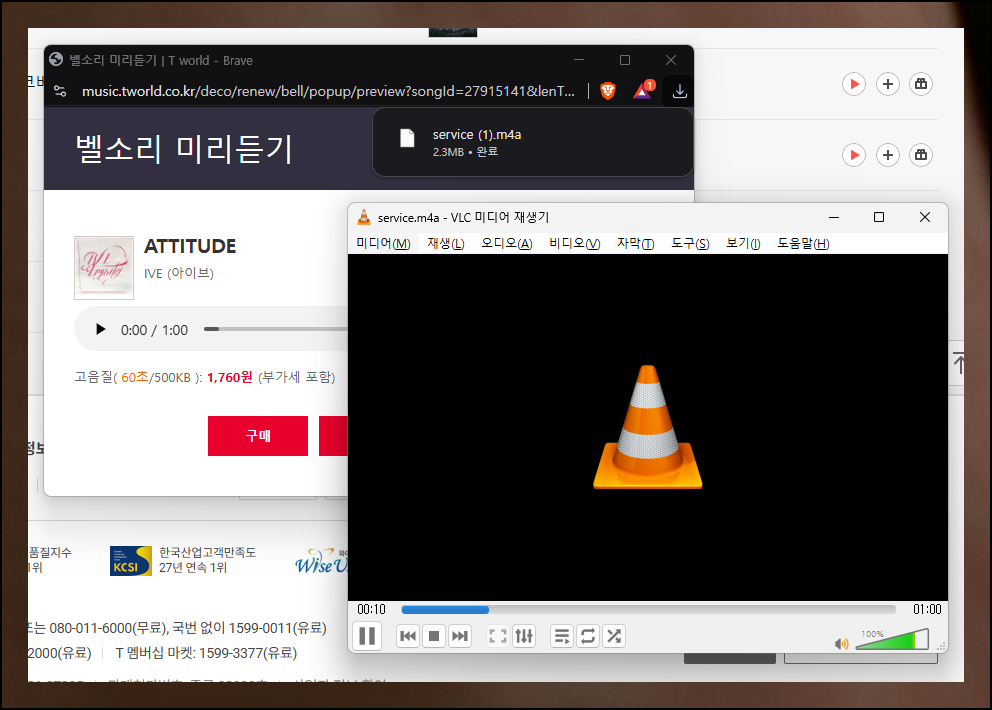Seek on the VLC progress bar
The height and width of the screenshot is (710, 992).
point(648,609)
